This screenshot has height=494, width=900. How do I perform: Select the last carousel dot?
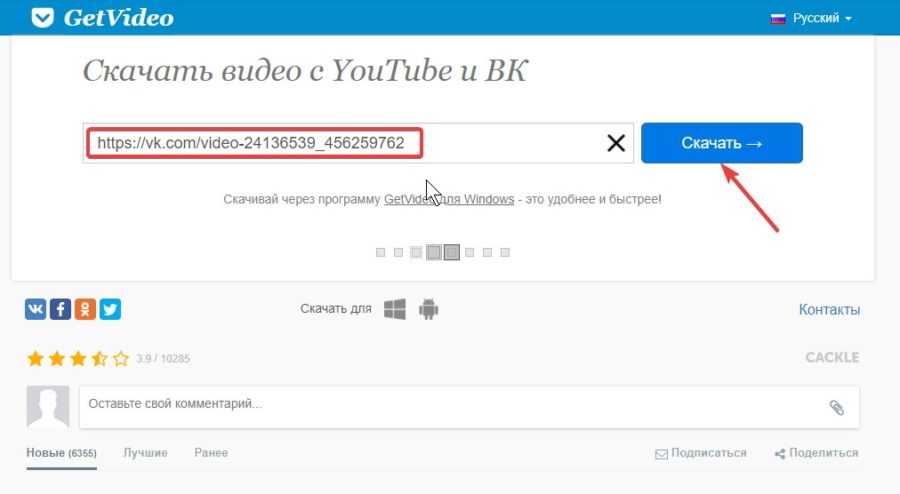click(505, 252)
